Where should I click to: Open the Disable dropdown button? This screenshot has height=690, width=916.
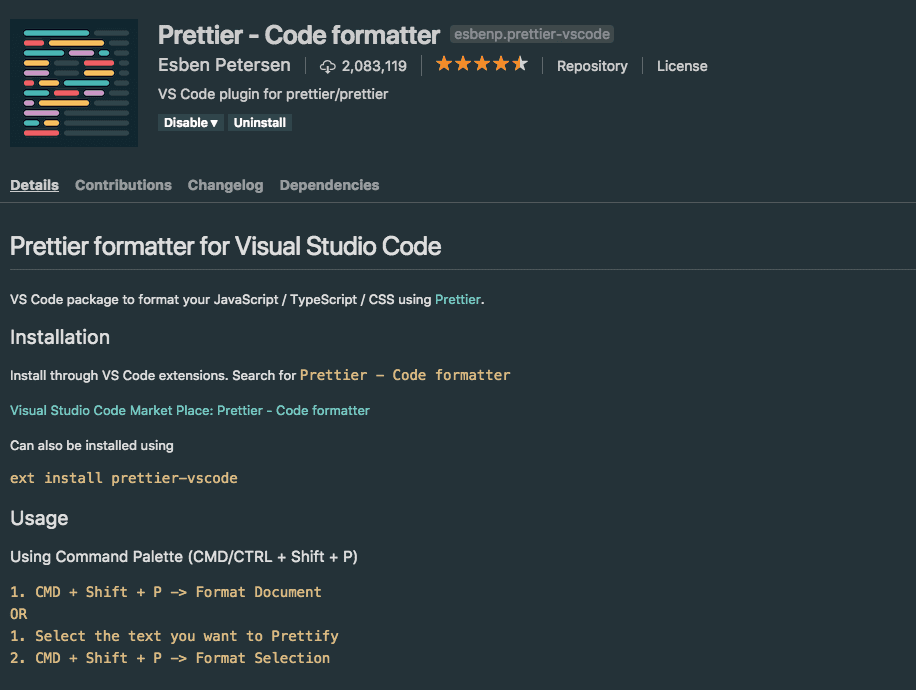point(190,123)
